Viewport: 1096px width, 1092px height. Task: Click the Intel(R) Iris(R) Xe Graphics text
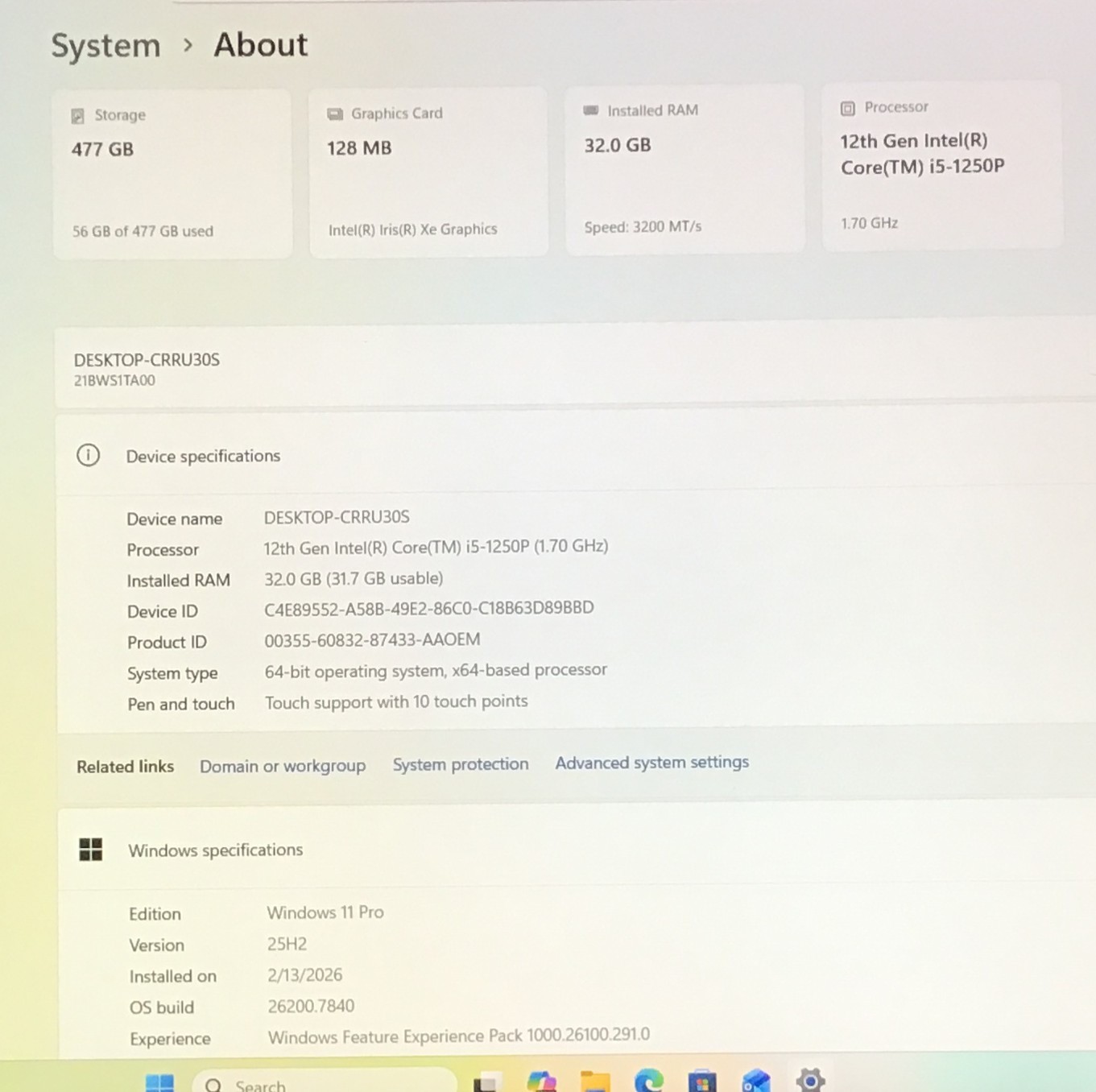tap(413, 230)
